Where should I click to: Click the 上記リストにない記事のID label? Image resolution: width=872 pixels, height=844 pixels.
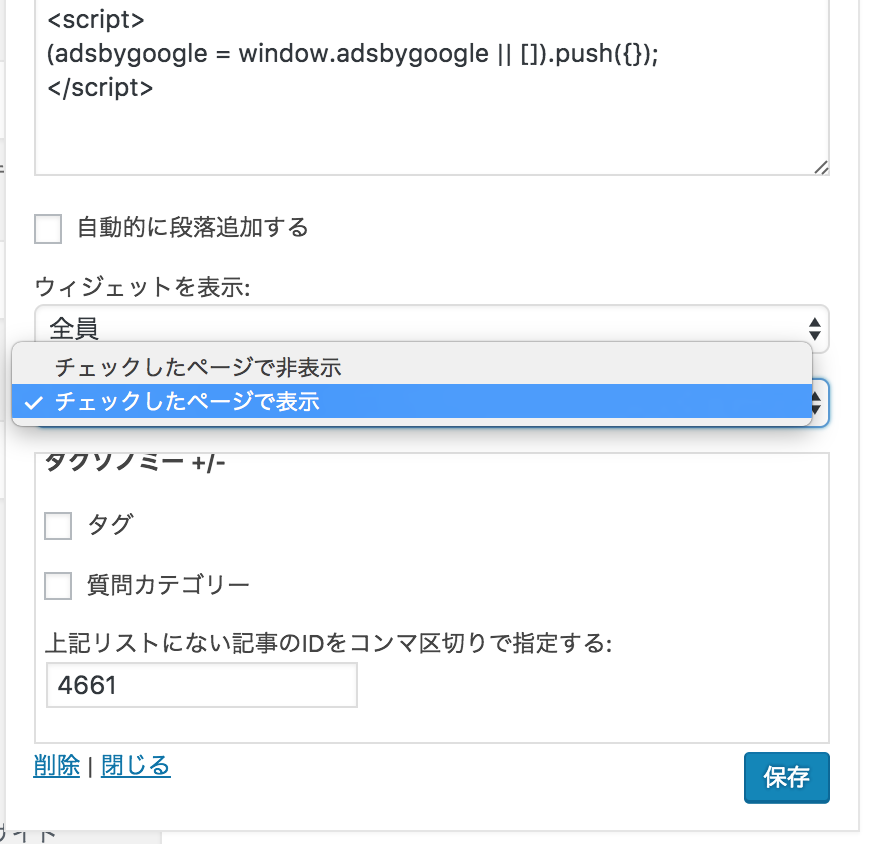click(328, 643)
